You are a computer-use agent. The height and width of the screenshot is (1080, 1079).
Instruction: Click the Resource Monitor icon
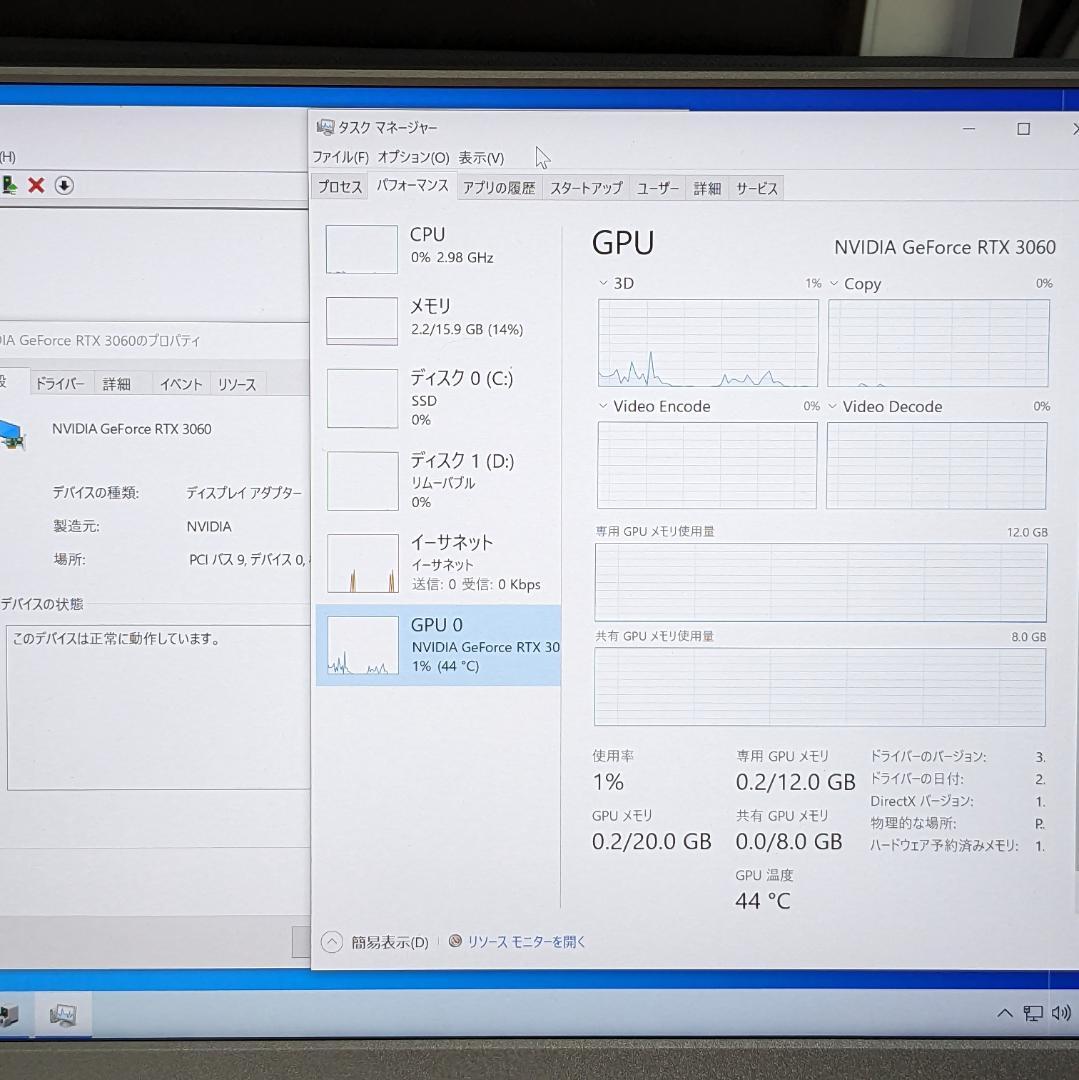[x=455, y=941]
